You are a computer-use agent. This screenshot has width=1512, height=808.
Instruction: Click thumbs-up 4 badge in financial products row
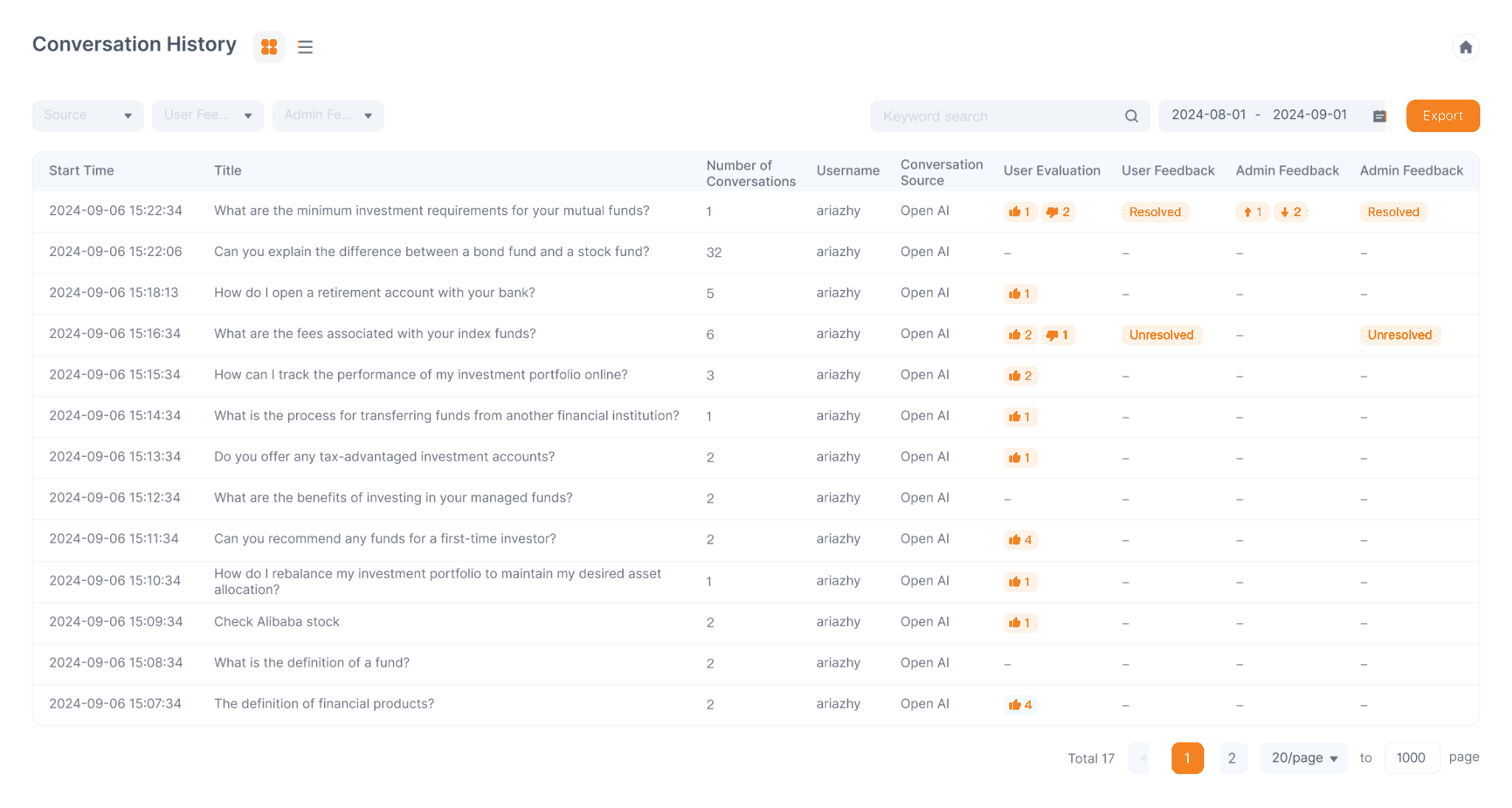click(x=1021, y=705)
